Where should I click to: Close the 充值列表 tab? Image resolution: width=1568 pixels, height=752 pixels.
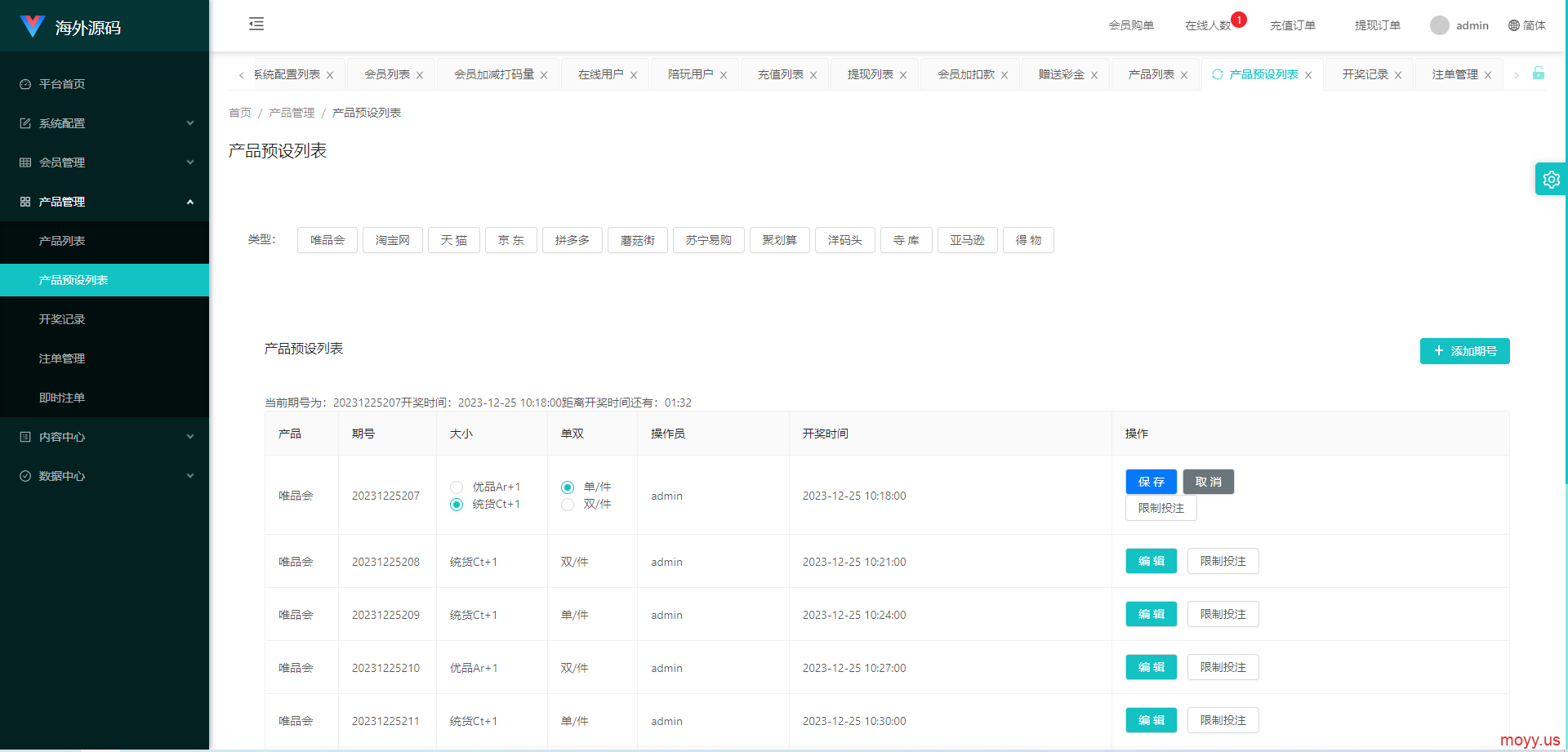813,75
